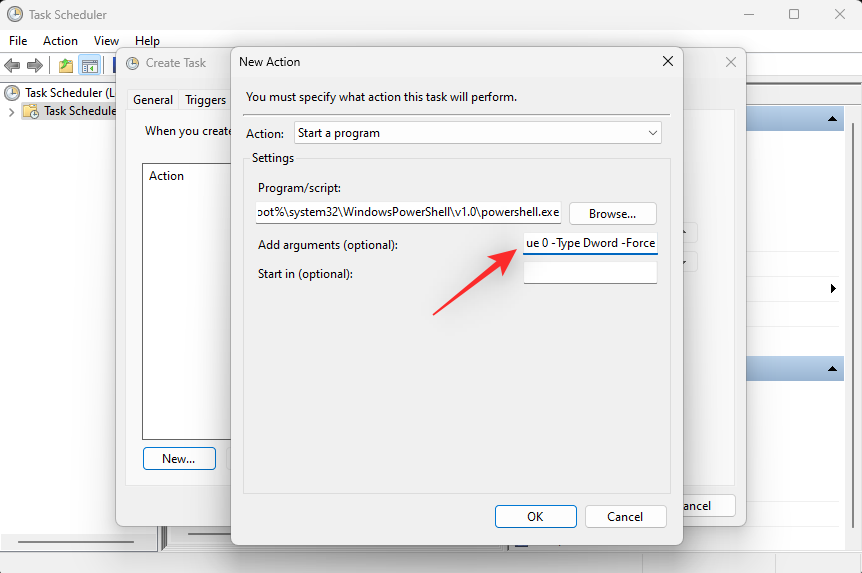Collapse the lower Actions pane section arrow
The height and width of the screenshot is (573, 862).
point(832,369)
